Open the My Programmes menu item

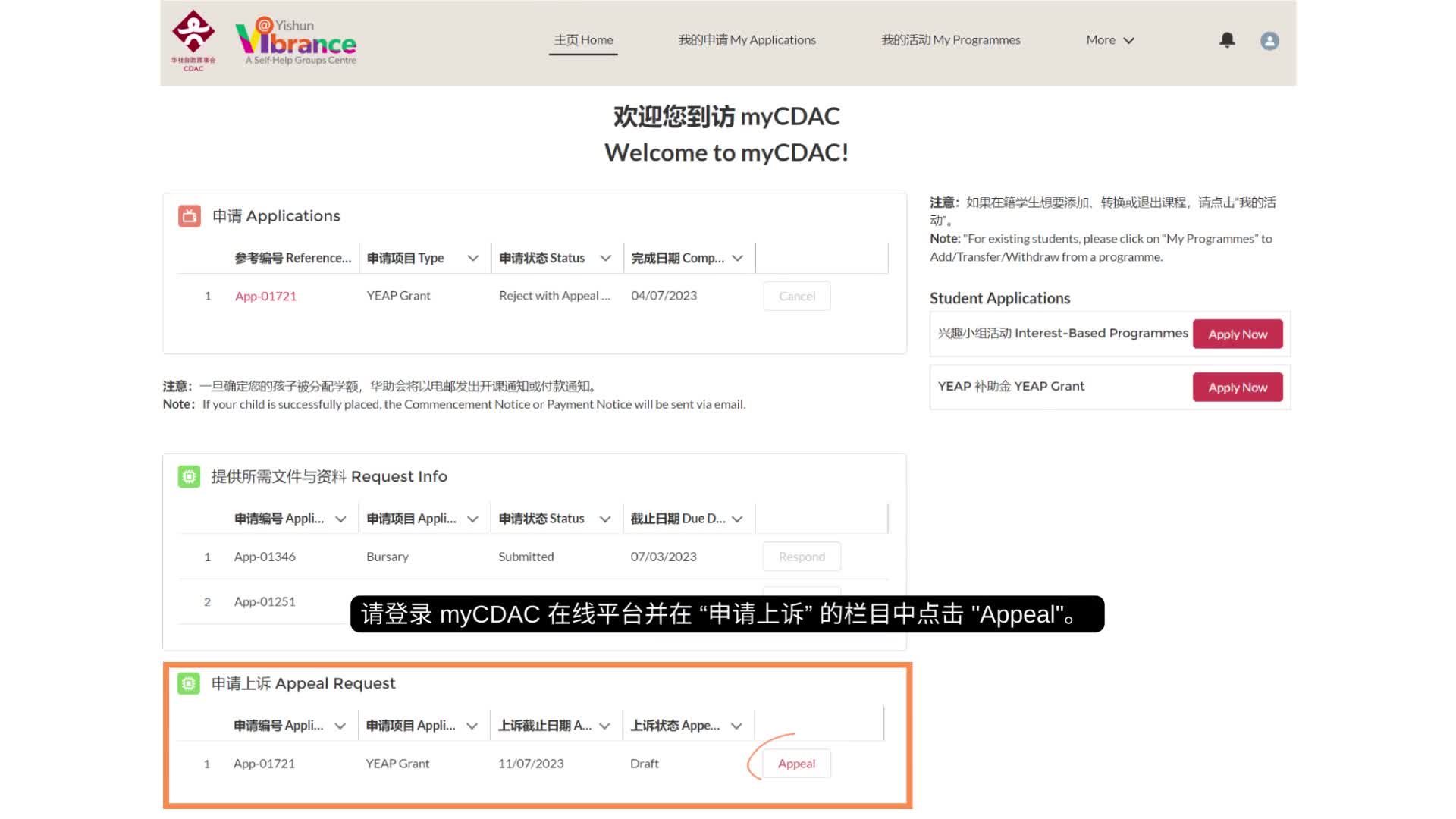point(950,39)
